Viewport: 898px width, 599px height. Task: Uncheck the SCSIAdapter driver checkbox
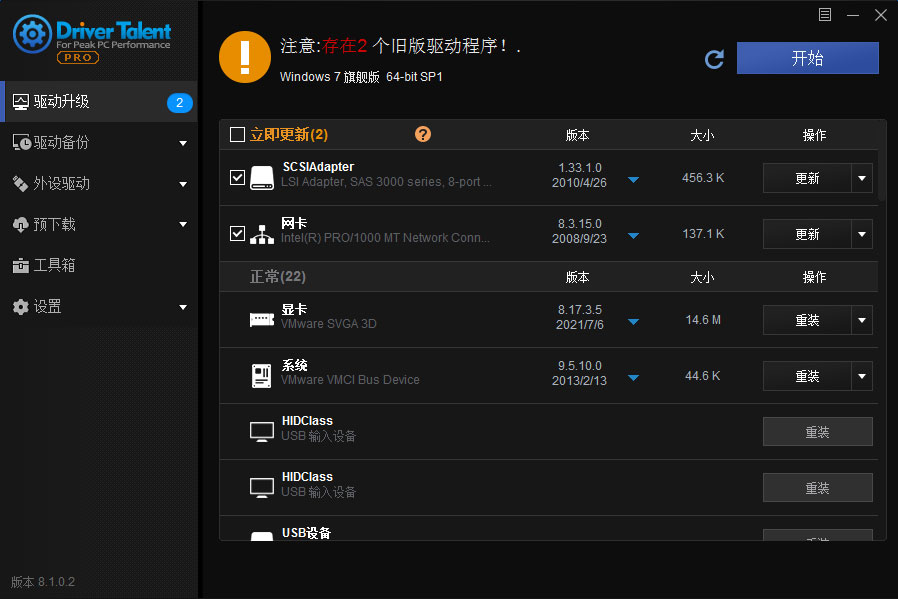(x=237, y=177)
